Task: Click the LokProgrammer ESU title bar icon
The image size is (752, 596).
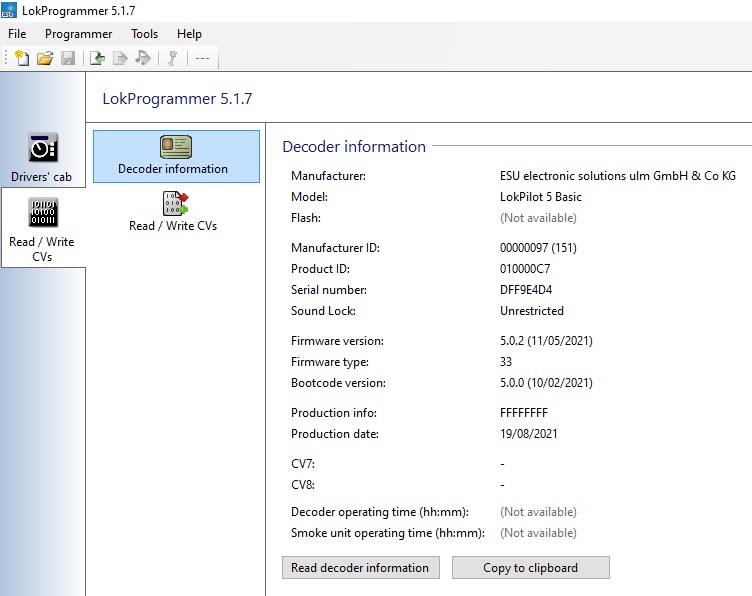Action: click(9, 10)
